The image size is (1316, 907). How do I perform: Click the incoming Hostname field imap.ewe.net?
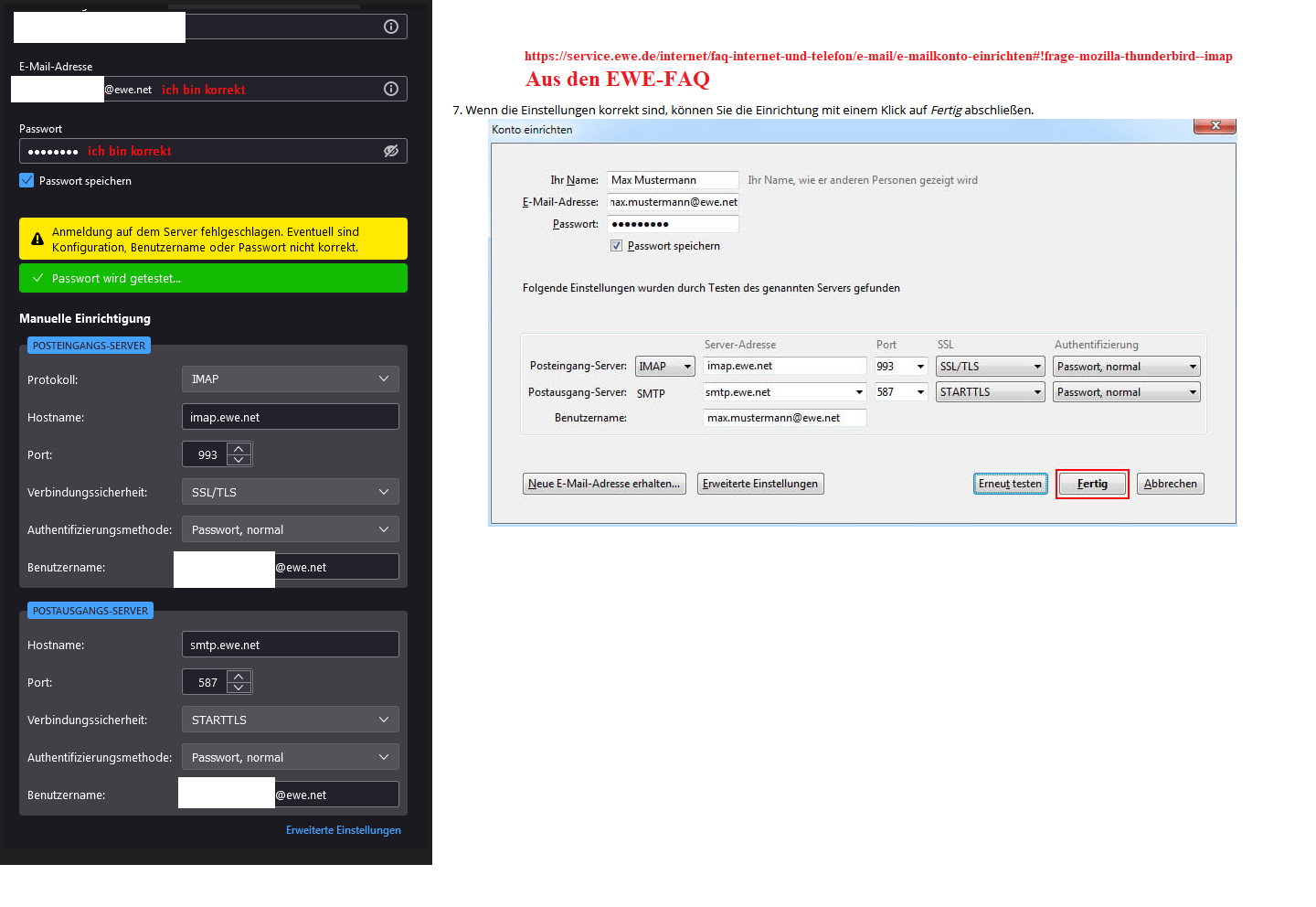point(291,417)
